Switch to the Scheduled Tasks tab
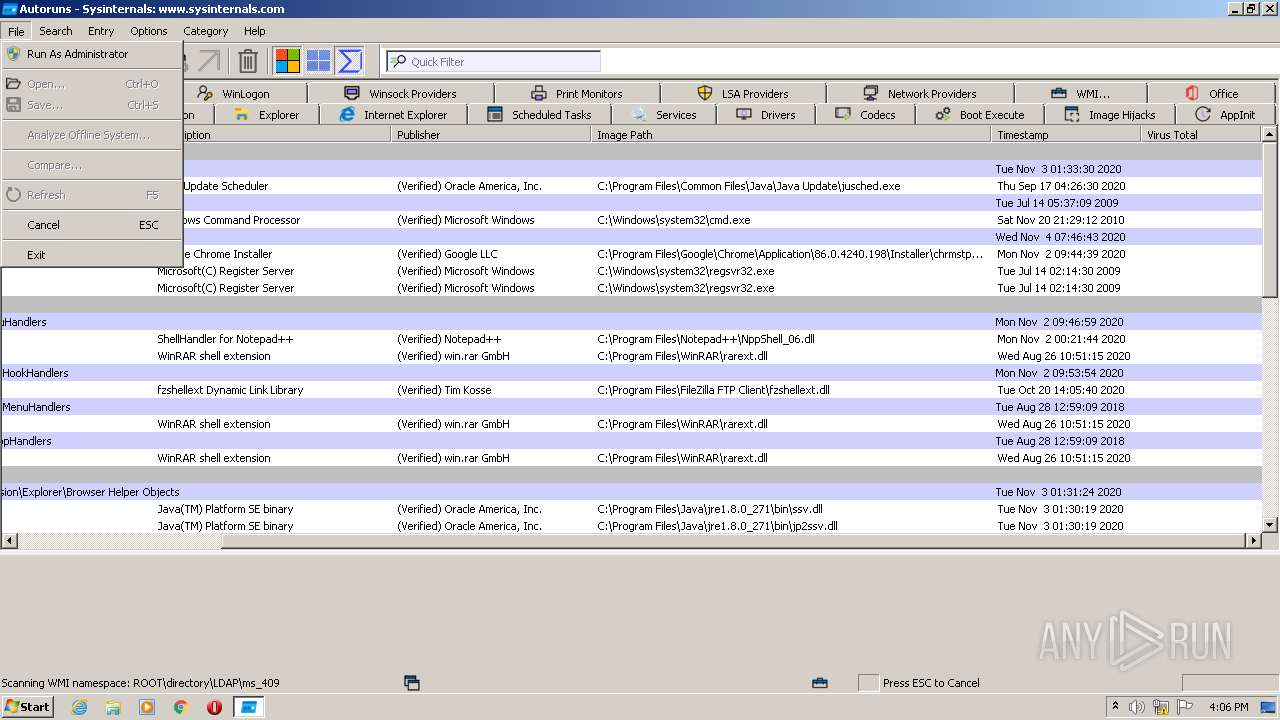Image resolution: width=1280 pixels, height=720 pixels. pyautogui.click(x=540, y=114)
